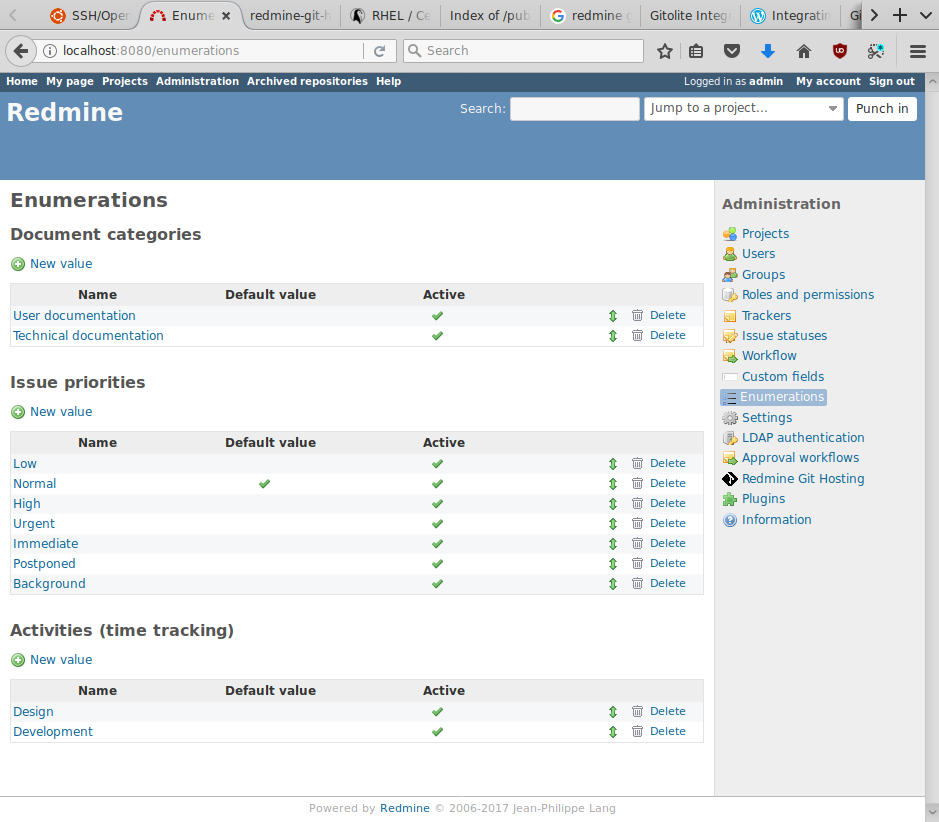The width and height of the screenshot is (939, 822).
Task: Open Trackers in Administration sidebar
Action: 767,316
